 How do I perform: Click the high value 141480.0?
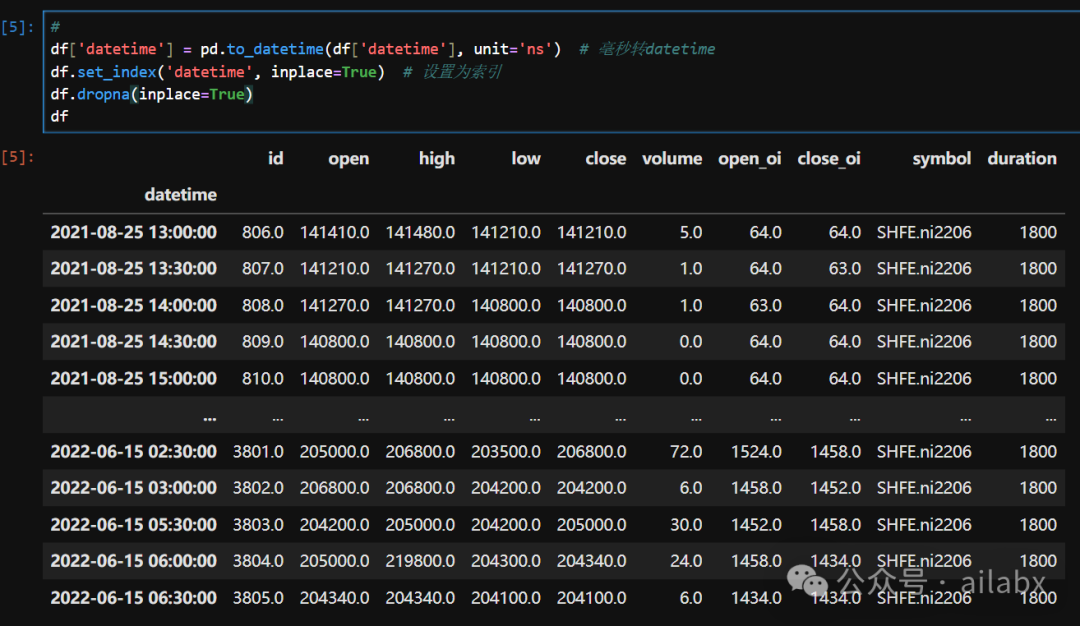420,232
